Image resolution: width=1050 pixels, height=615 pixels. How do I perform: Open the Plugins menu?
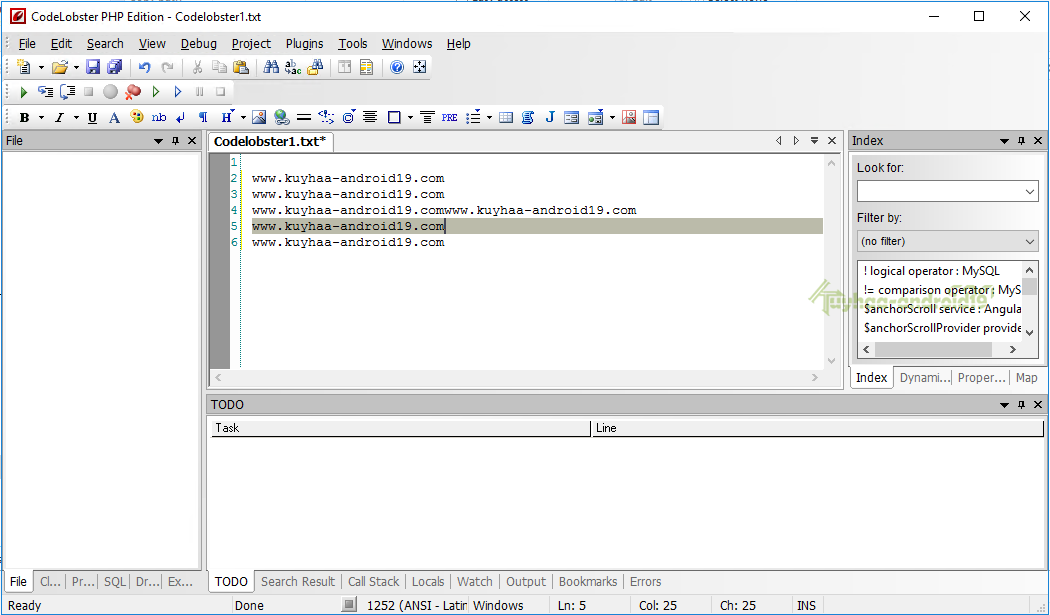click(x=305, y=44)
